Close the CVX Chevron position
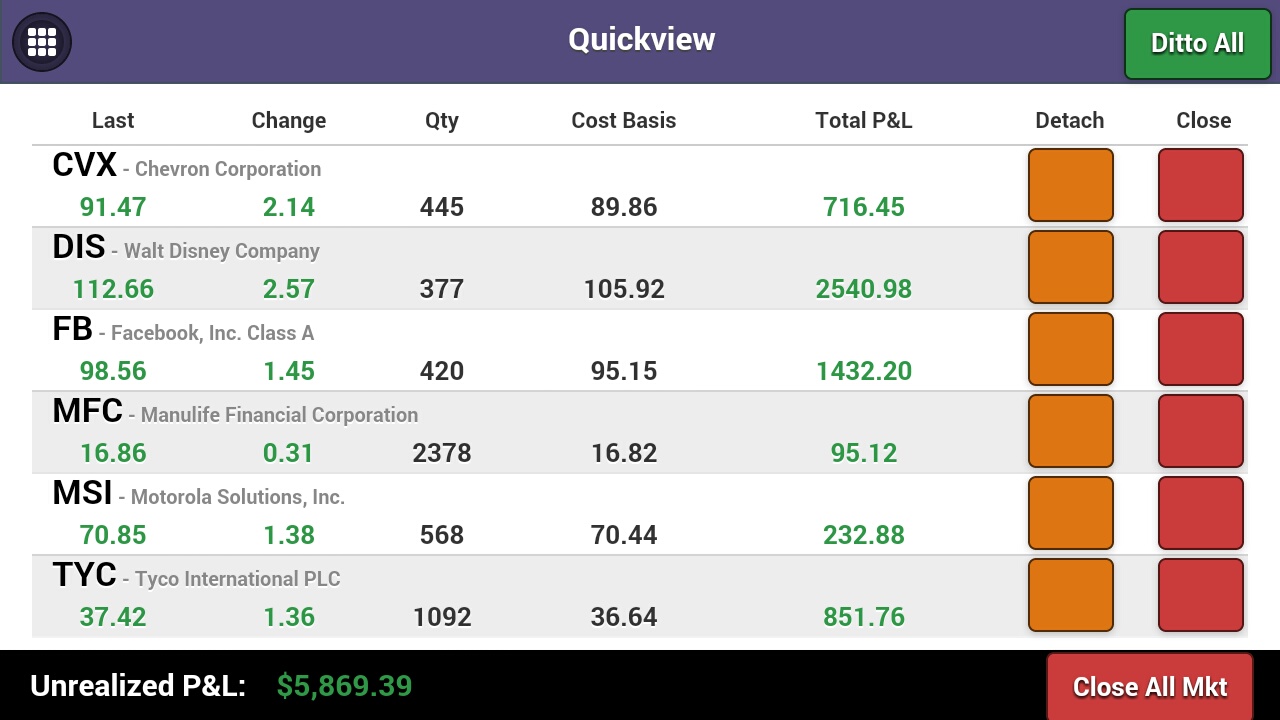1280x720 pixels. click(1200, 185)
